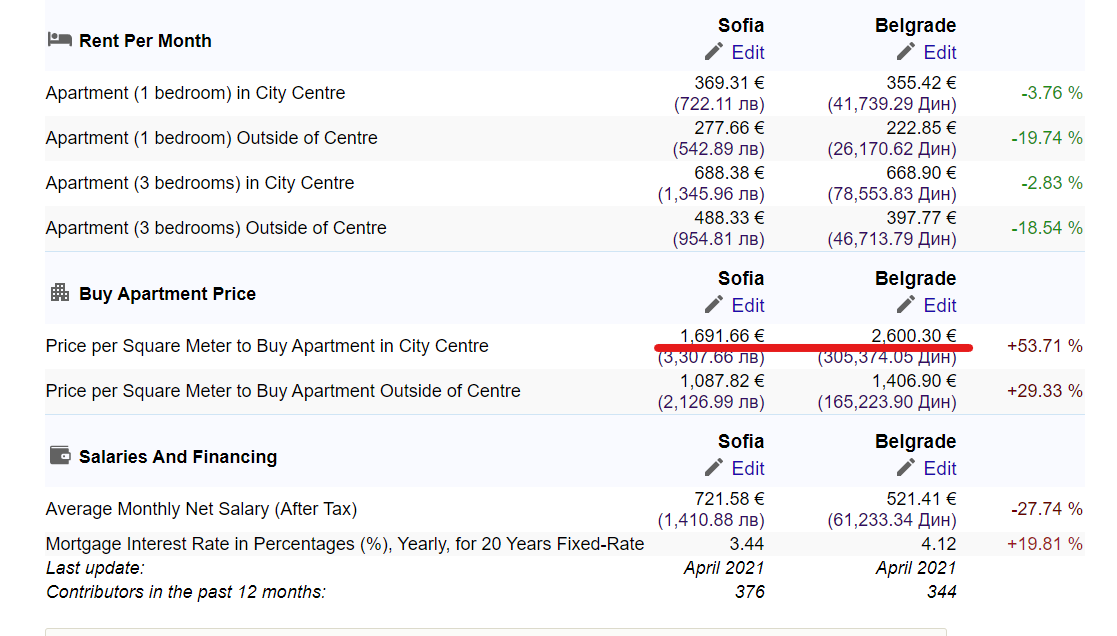This screenshot has height=636, width=1117.
Task: Select Belgrade salary 521.41 €
Action: tap(921, 499)
